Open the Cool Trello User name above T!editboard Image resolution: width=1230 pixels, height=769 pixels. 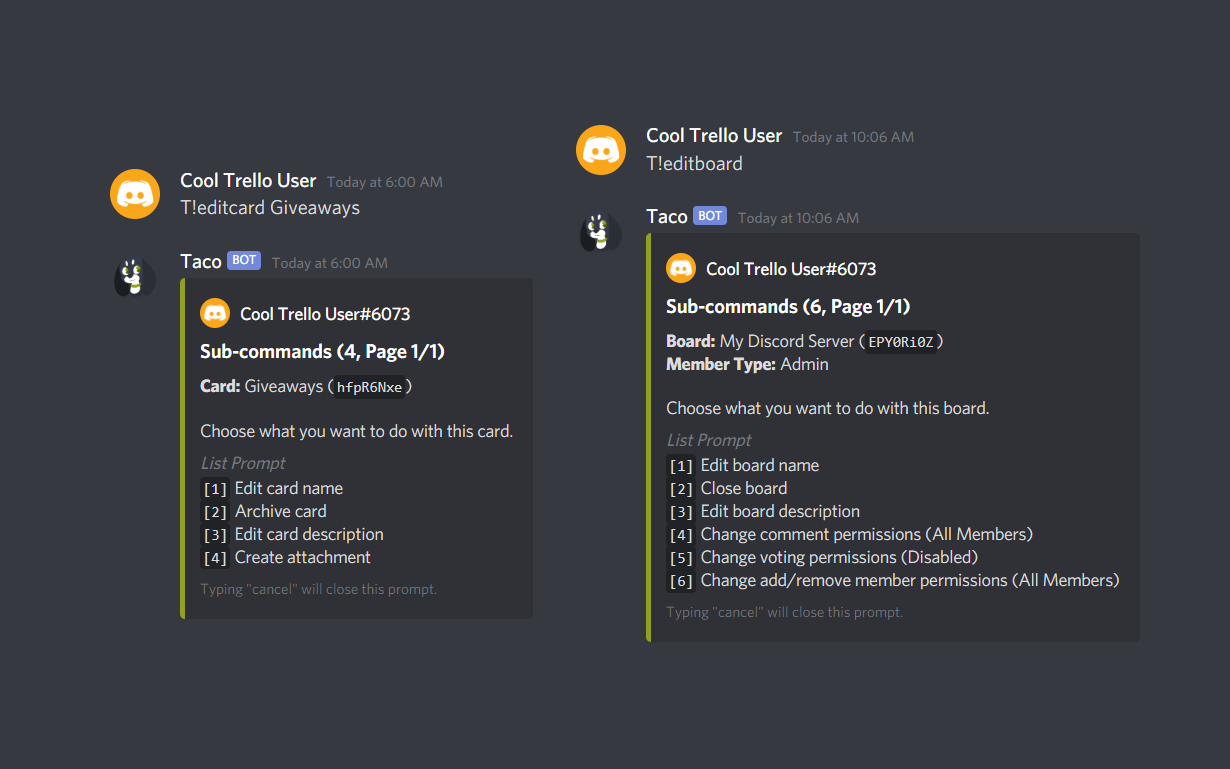[714, 136]
